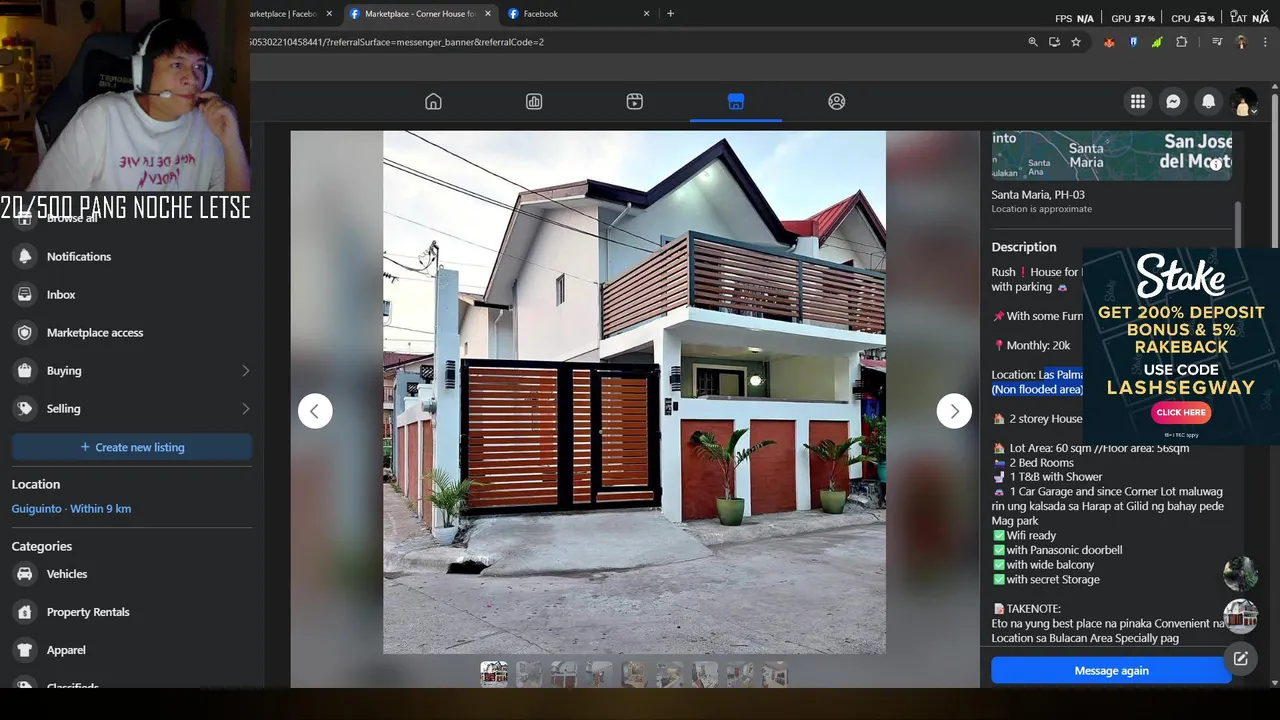The image size is (1280, 720).
Task: Click the info icon on the map
Action: pyautogui.click(x=1216, y=165)
